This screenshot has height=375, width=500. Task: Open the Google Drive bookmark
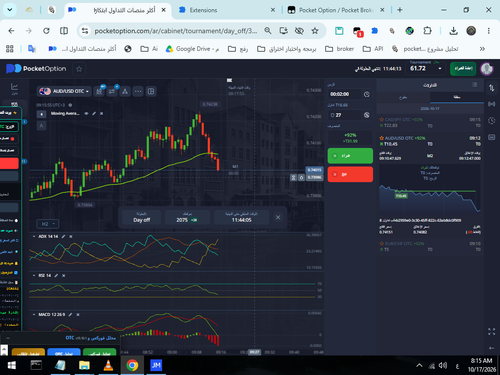[193, 49]
